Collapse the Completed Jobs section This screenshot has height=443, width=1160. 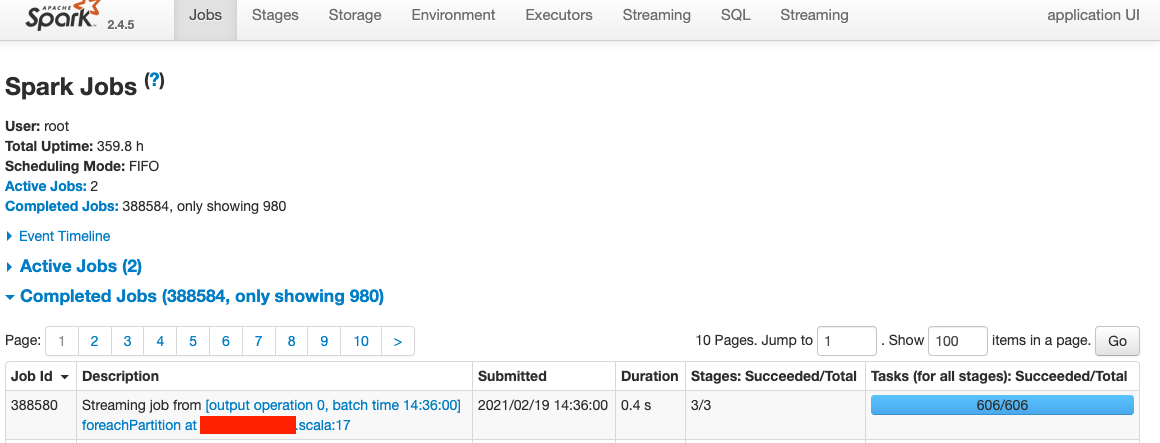click(x=201, y=296)
